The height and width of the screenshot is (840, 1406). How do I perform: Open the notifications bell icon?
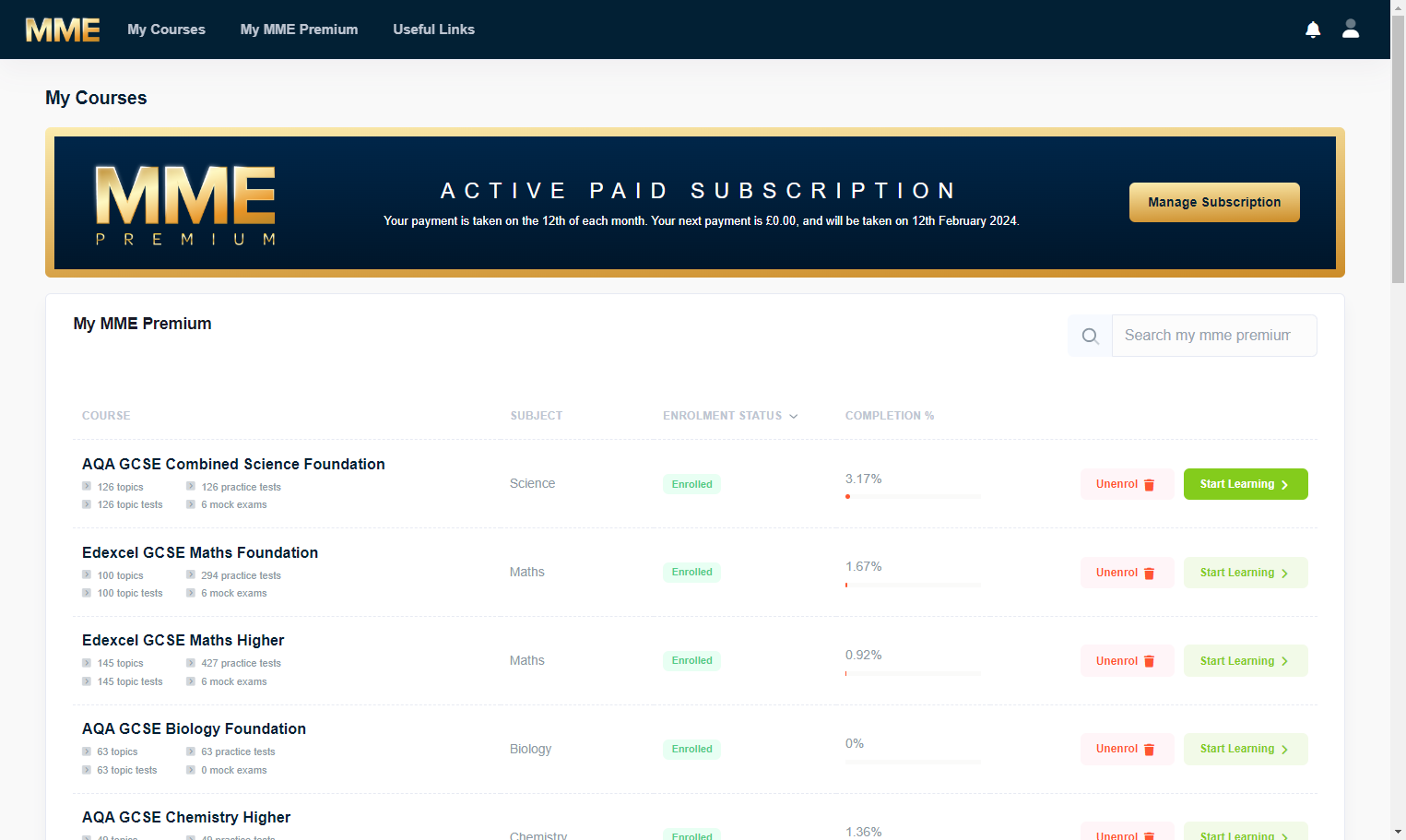tap(1313, 30)
